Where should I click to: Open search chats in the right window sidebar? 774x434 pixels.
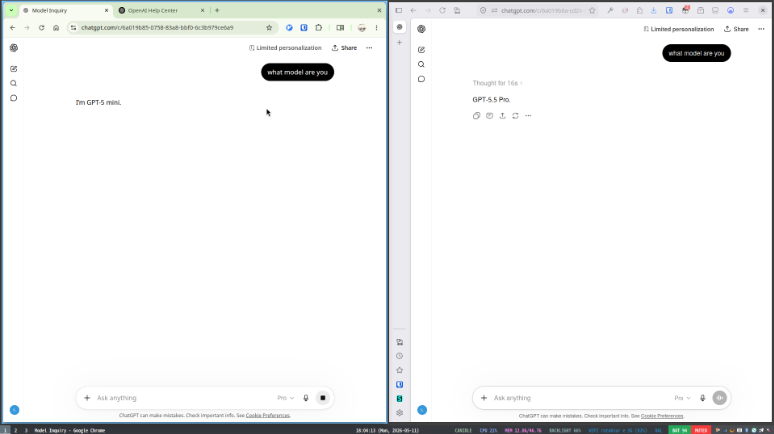coord(421,64)
